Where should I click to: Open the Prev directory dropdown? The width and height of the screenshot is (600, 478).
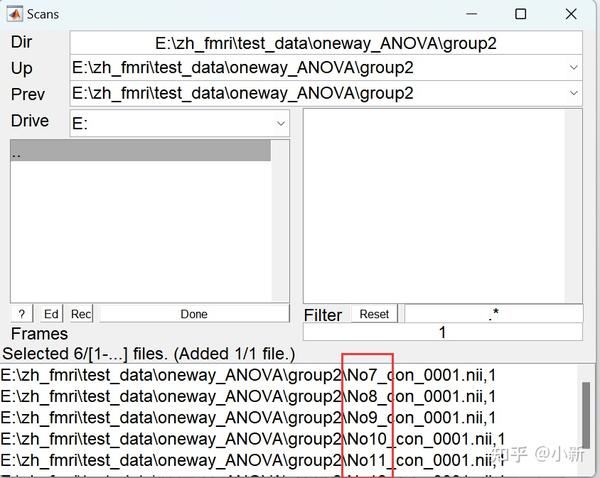click(x=573, y=93)
